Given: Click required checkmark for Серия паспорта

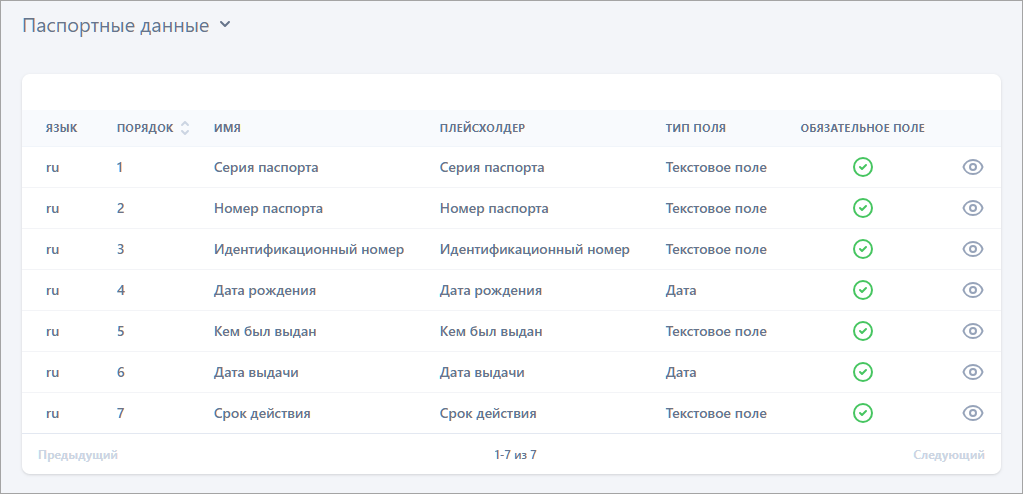Looking at the screenshot, I should click(863, 167).
